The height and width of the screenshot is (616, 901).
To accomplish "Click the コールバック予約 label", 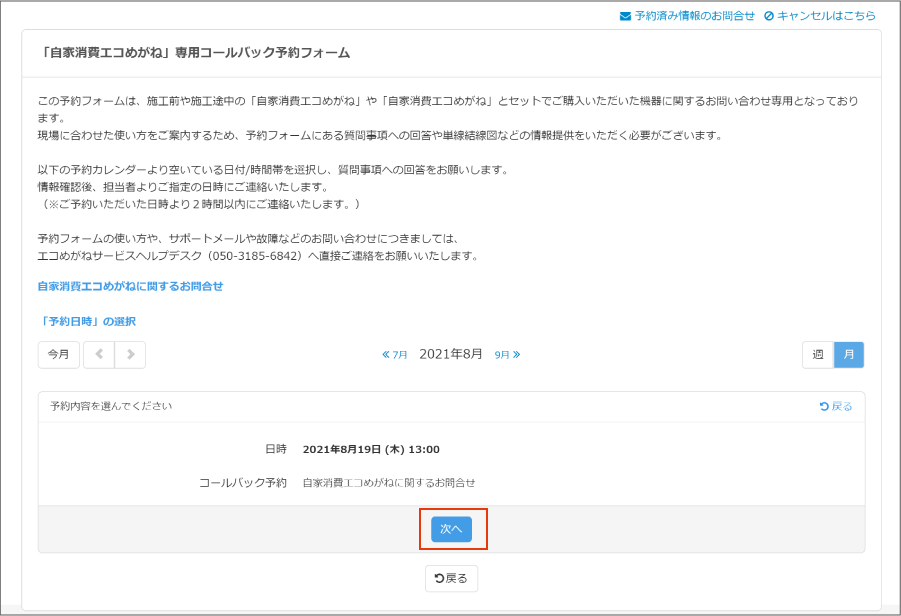I will tap(242, 483).
